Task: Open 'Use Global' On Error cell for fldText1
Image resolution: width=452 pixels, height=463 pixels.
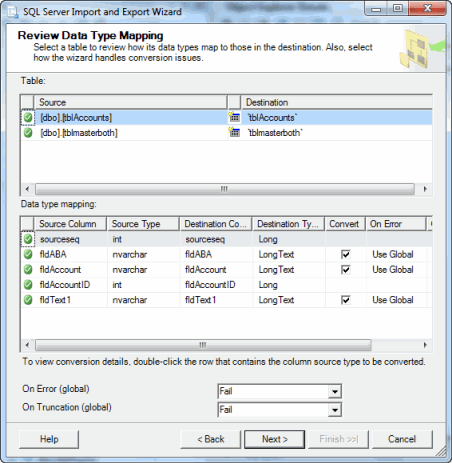Action: [x=396, y=300]
